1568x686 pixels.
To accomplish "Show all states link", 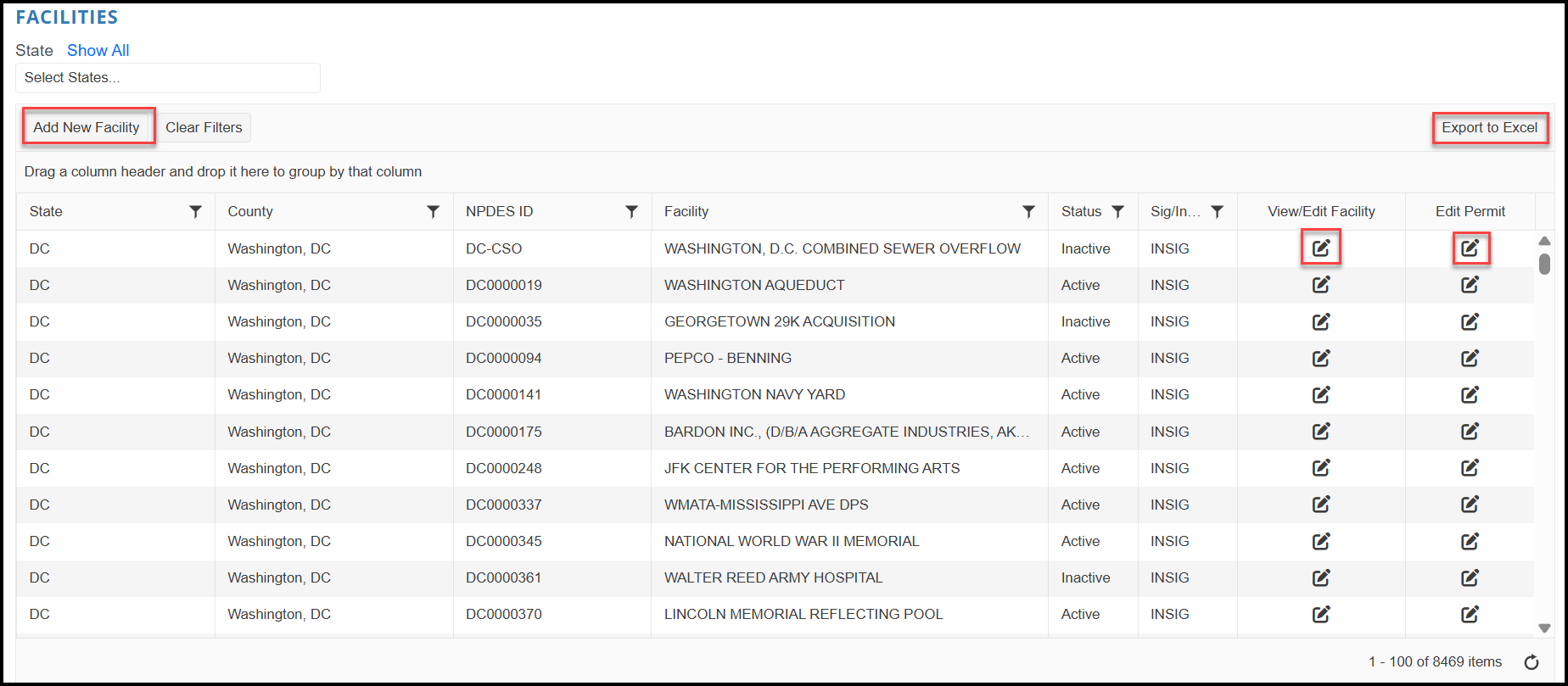I will click(x=98, y=50).
